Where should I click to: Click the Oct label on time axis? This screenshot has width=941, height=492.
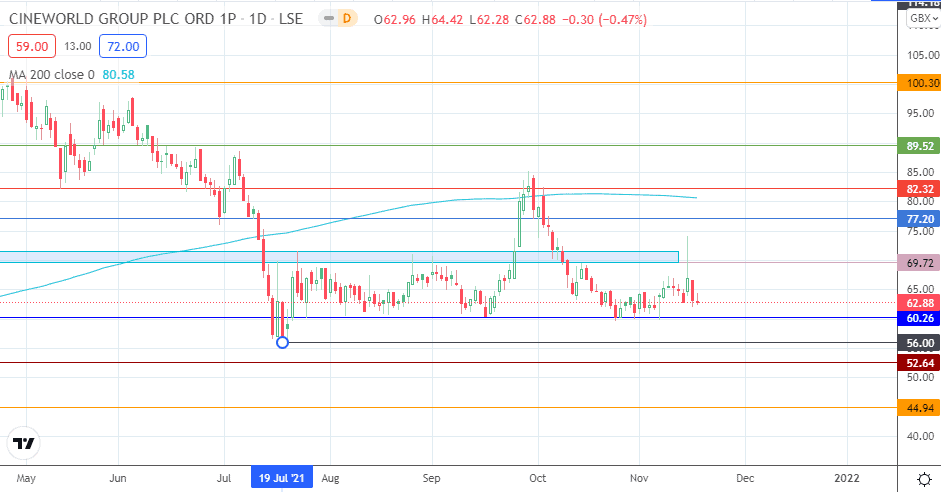point(538,478)
